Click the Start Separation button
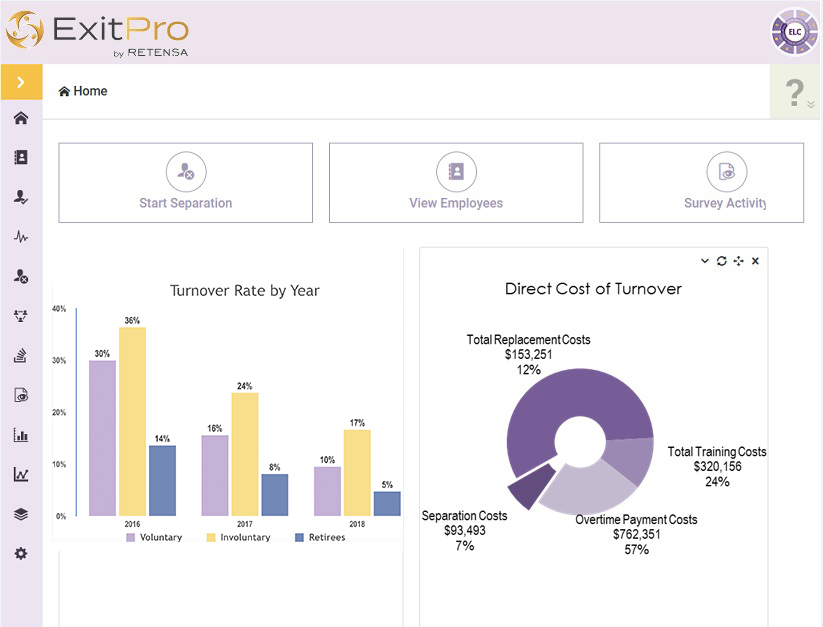Screen dimensions: 823x627 tap(185, 182)
